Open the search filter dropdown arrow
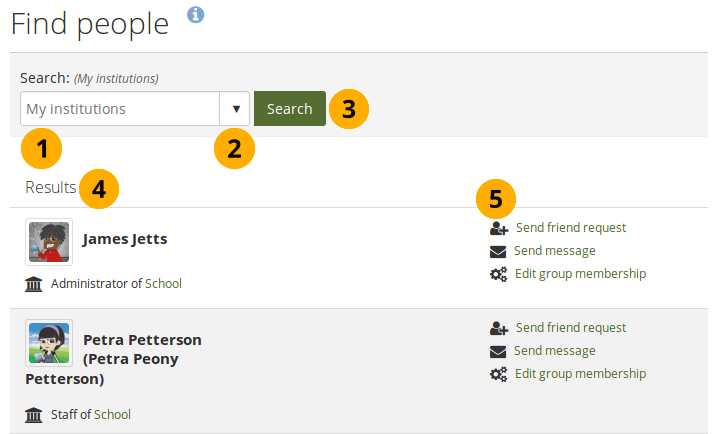This screenshot has width=715, height=434. (x=236, y=109)
